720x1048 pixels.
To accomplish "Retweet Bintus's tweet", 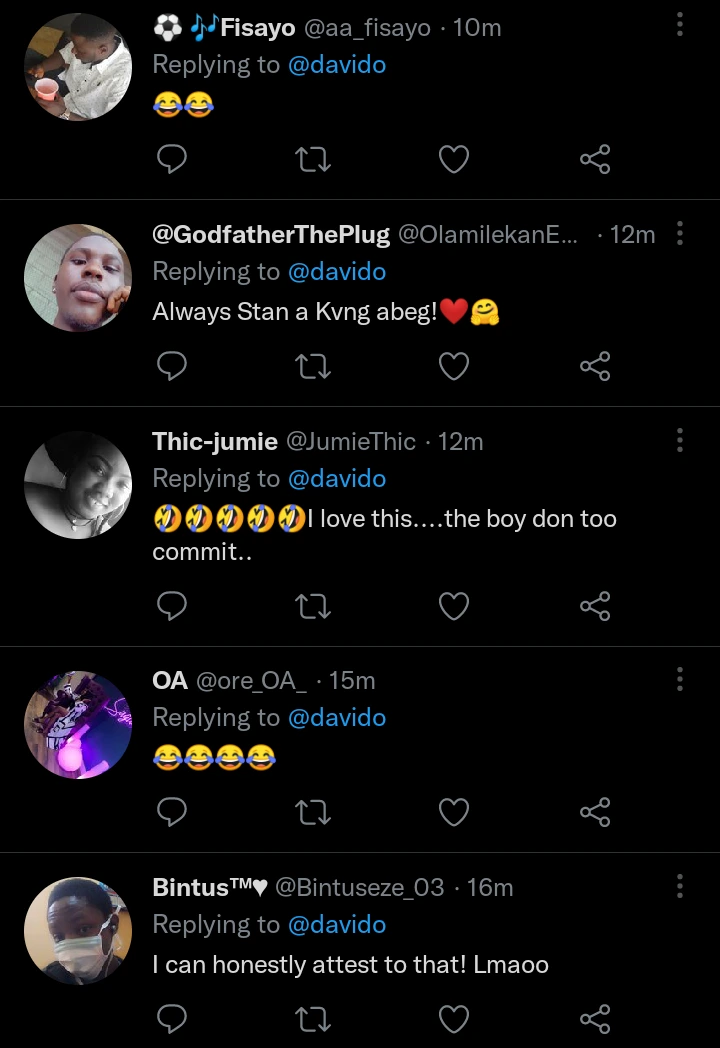I will coord(314,1019).
